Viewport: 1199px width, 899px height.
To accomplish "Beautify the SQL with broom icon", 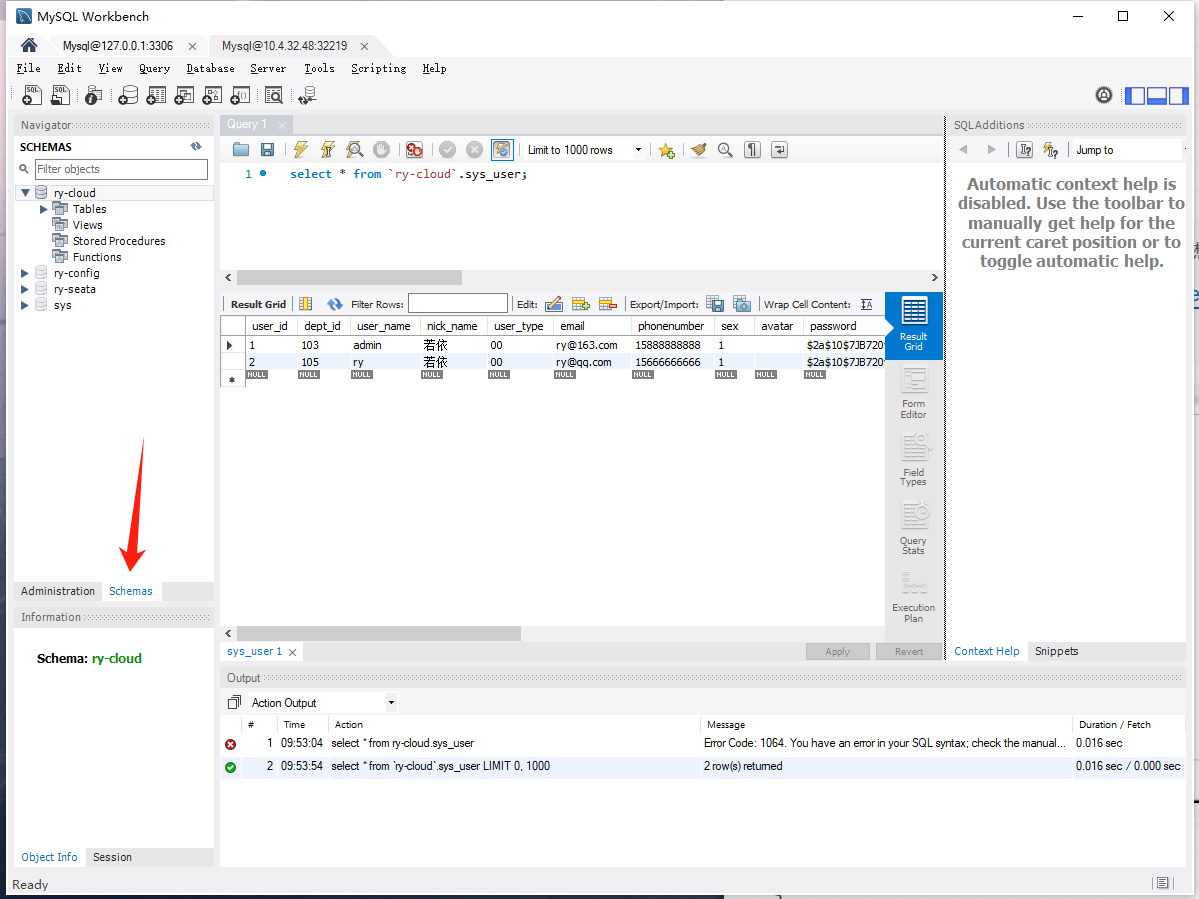I will coord(698,150).
